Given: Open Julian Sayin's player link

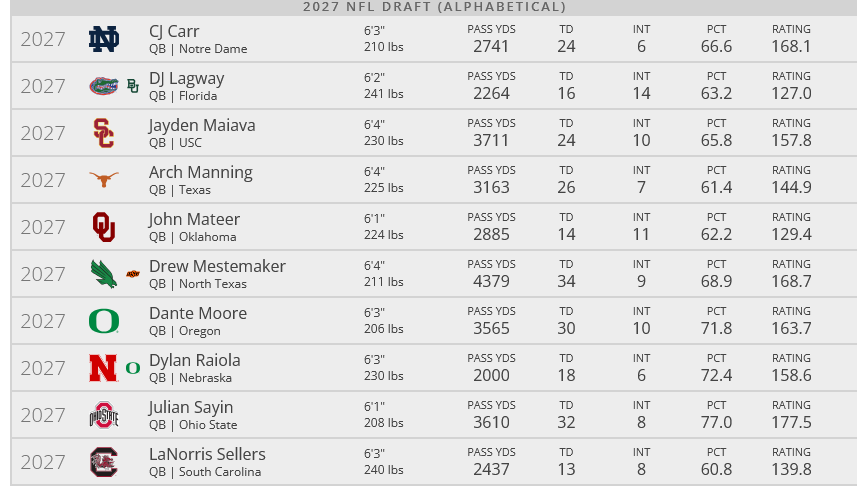Looking at the screenshot, I should point(191,407).
